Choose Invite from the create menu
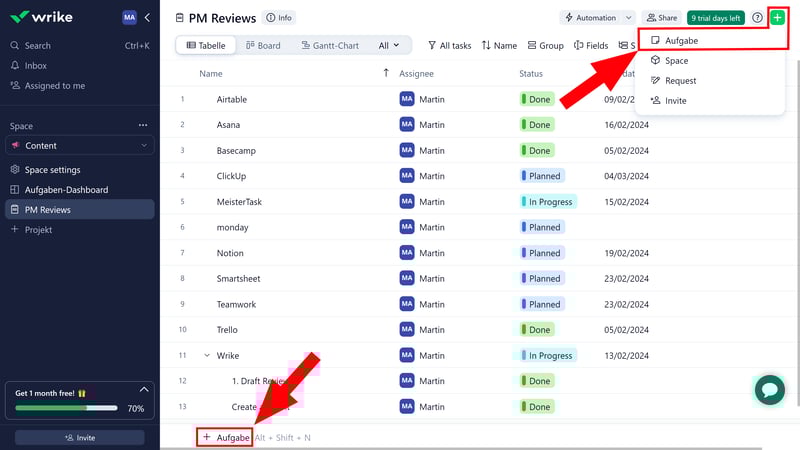Image resolution: width=800 pixels, height=450 pixels. tap(710, 101)
